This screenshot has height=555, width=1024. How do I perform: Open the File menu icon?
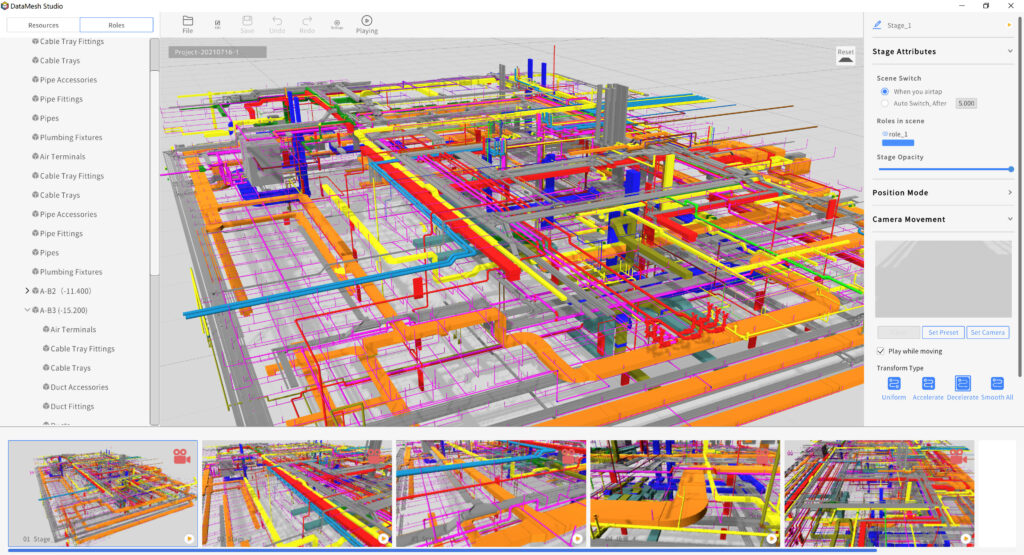[188, 23]
